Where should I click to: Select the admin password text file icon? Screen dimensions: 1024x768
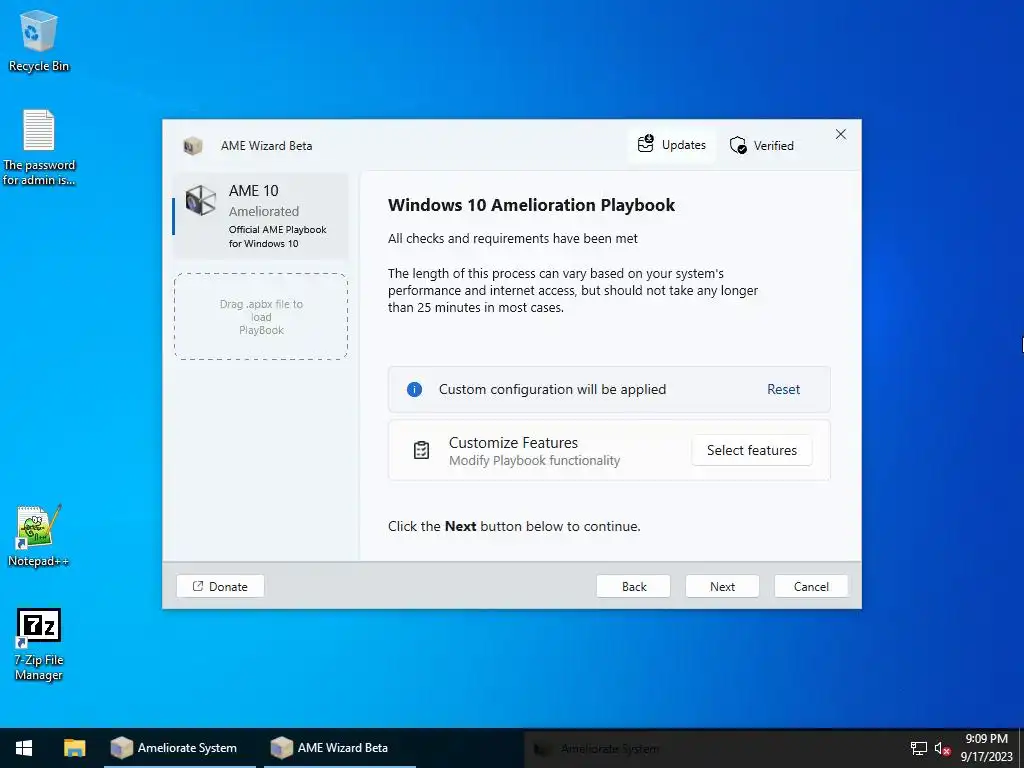coord(39,148)
